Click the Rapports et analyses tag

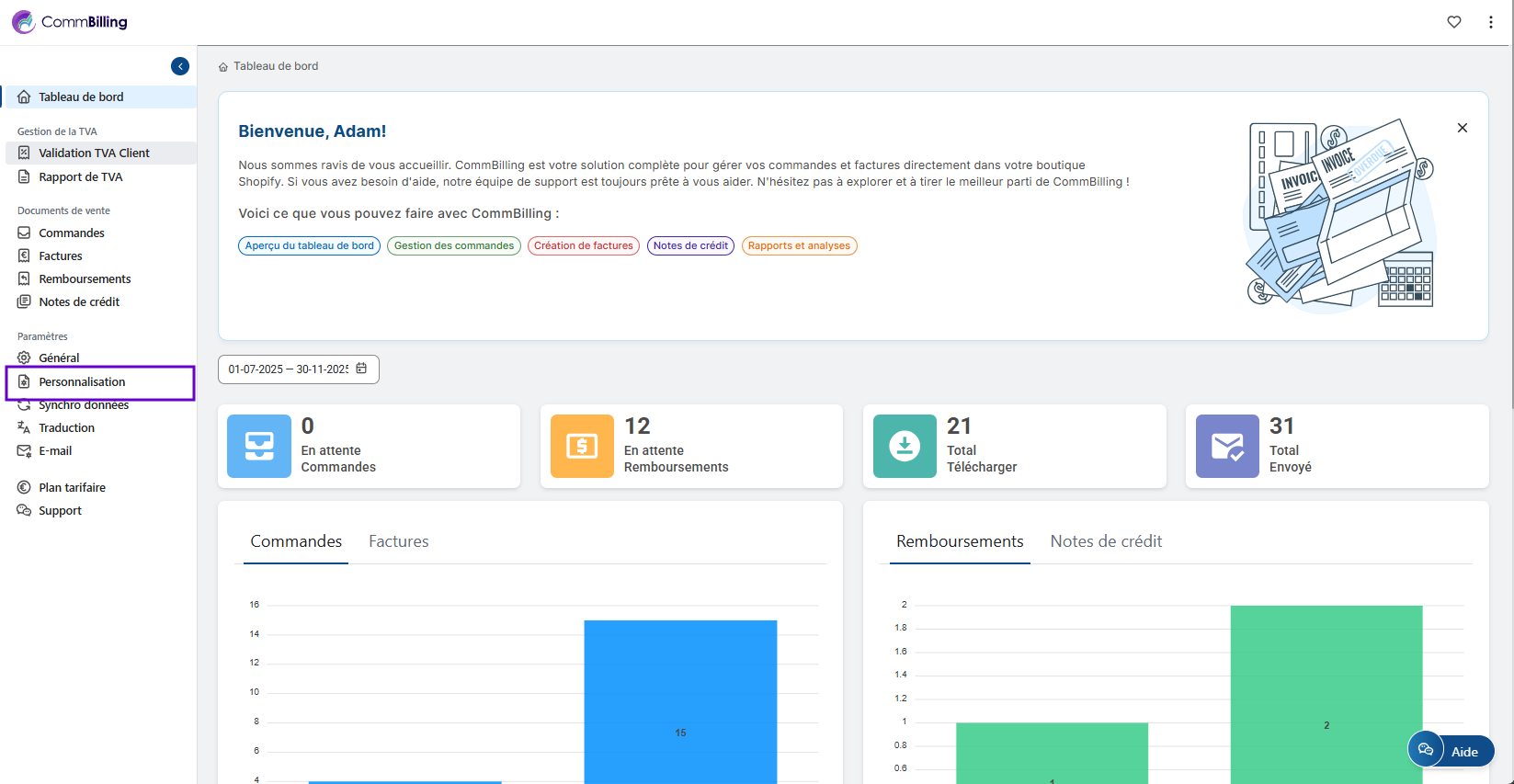799,245
